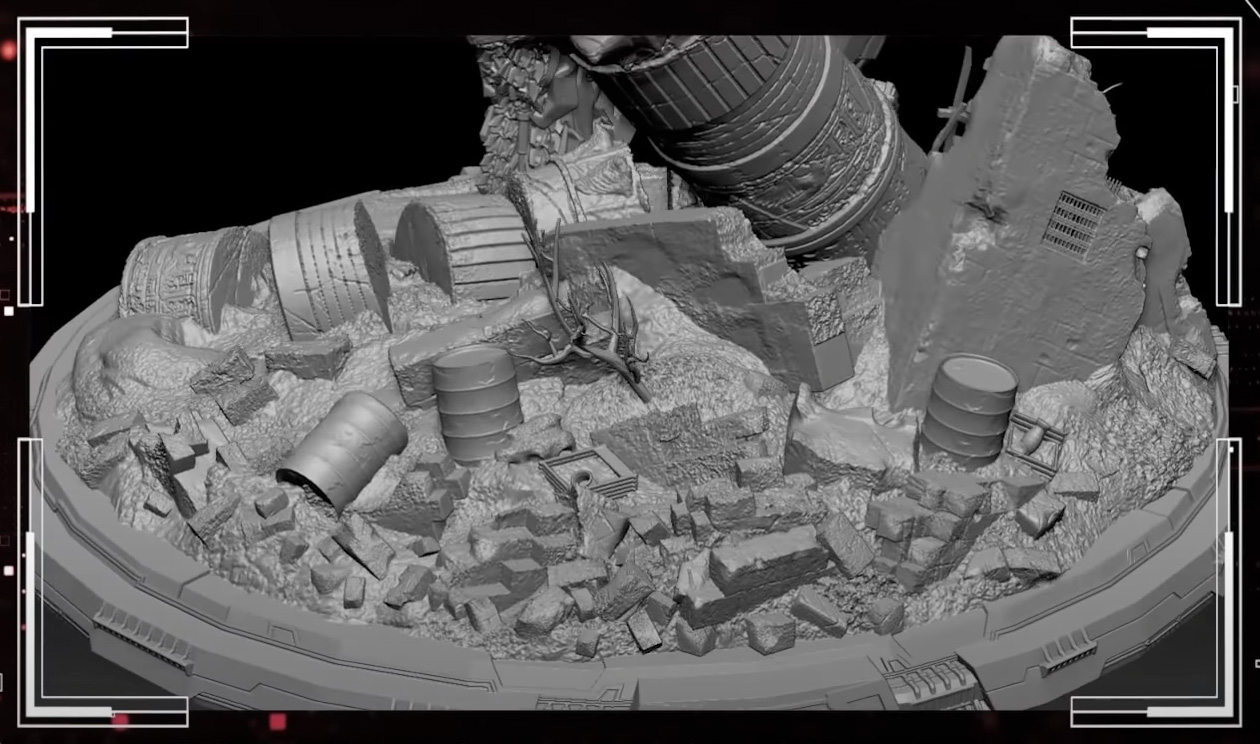This screenshot has width=1260, height=744.
Task: Pick the barrel standing against the broken wall
Action: tap(967, 408)
